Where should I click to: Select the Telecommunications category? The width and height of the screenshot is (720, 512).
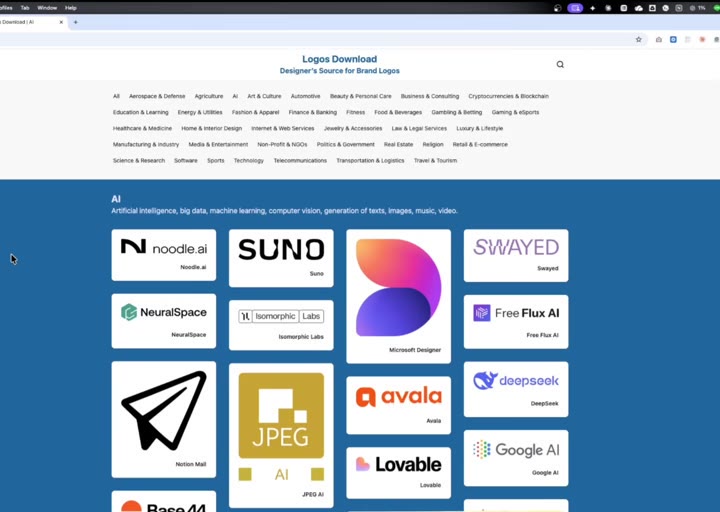300,161
